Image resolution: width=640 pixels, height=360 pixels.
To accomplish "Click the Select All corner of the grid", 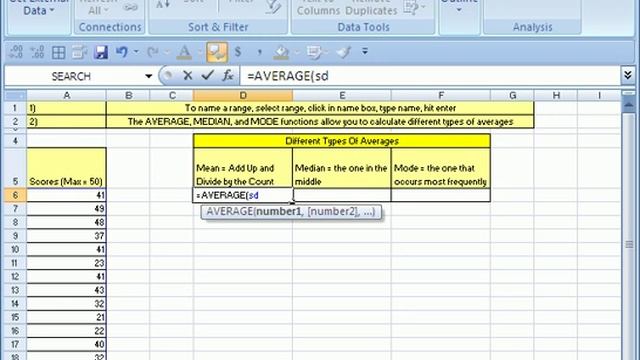I will coord(16,96).
